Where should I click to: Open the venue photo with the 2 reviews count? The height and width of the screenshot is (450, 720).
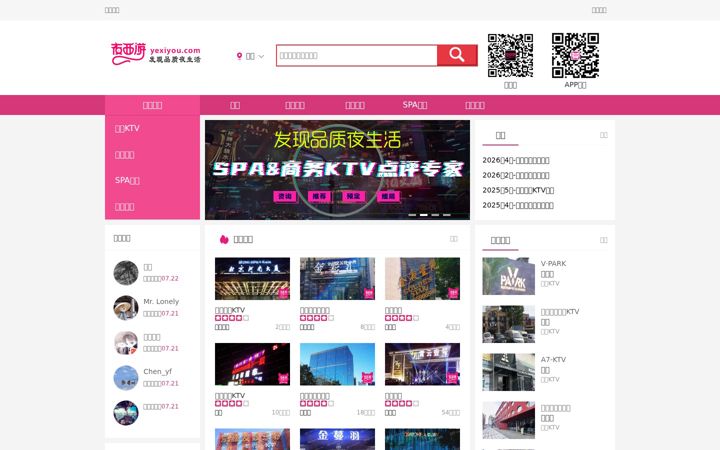252,279
